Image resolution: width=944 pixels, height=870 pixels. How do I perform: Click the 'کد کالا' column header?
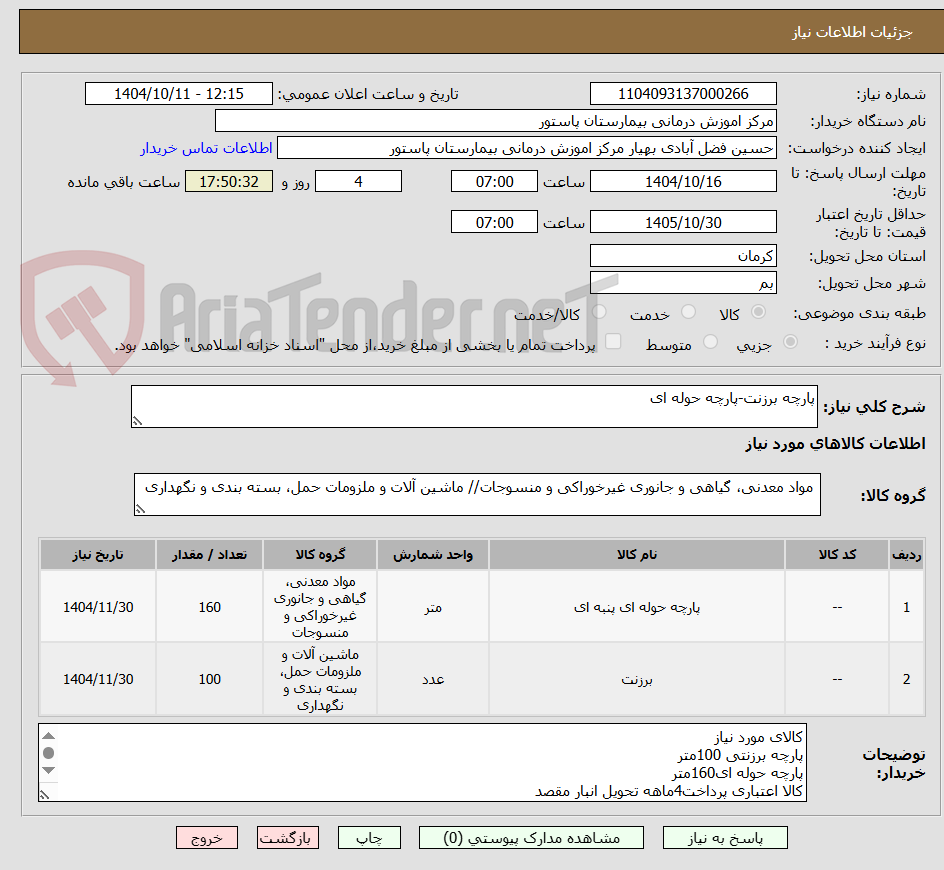point(837,555)
